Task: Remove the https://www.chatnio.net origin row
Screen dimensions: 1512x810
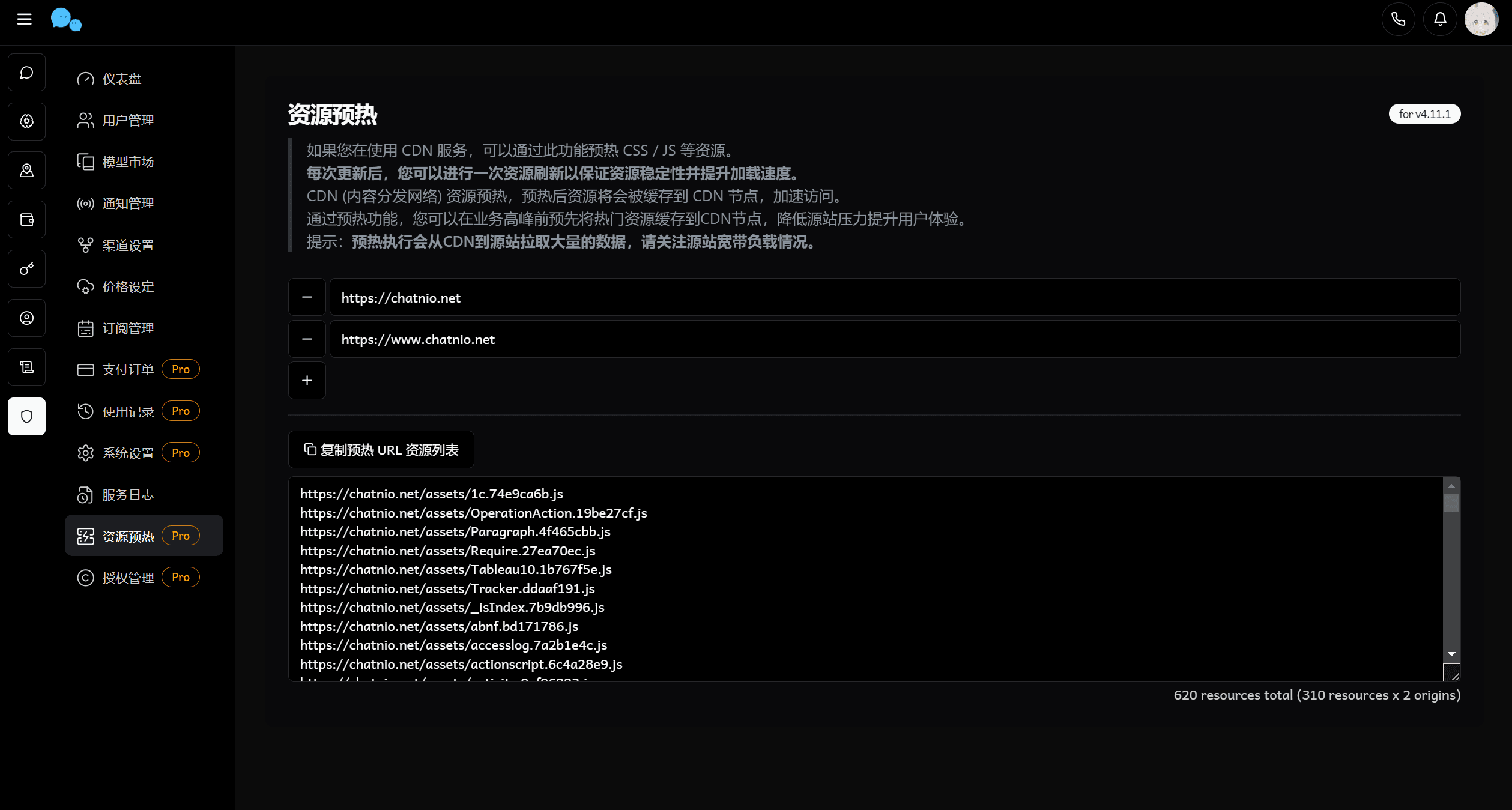Action: pos(307,339)
